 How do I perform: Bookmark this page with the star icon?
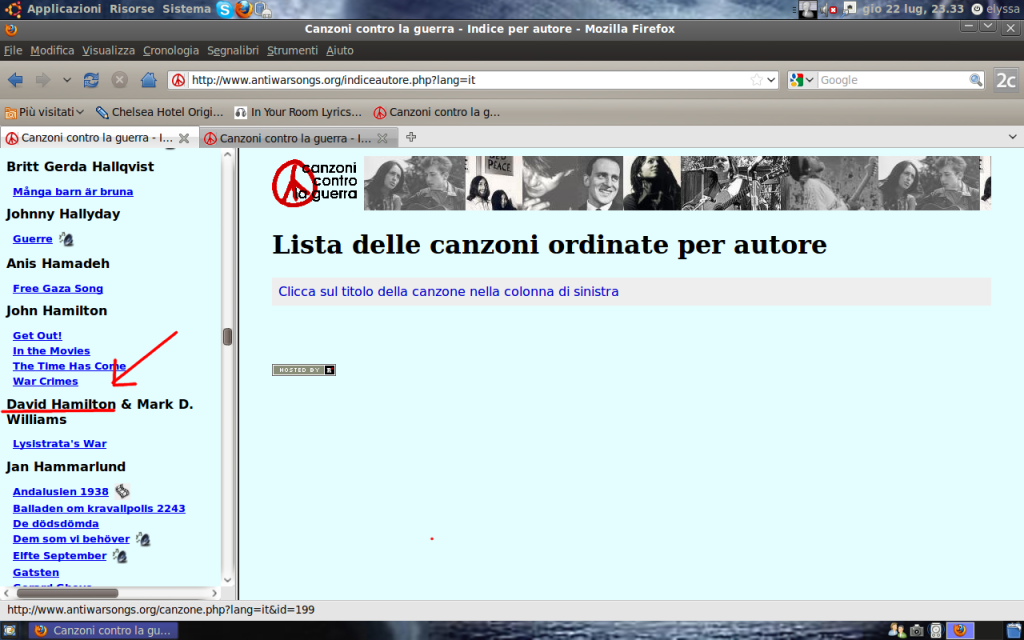pyautogui.click(x=757, y=80)
